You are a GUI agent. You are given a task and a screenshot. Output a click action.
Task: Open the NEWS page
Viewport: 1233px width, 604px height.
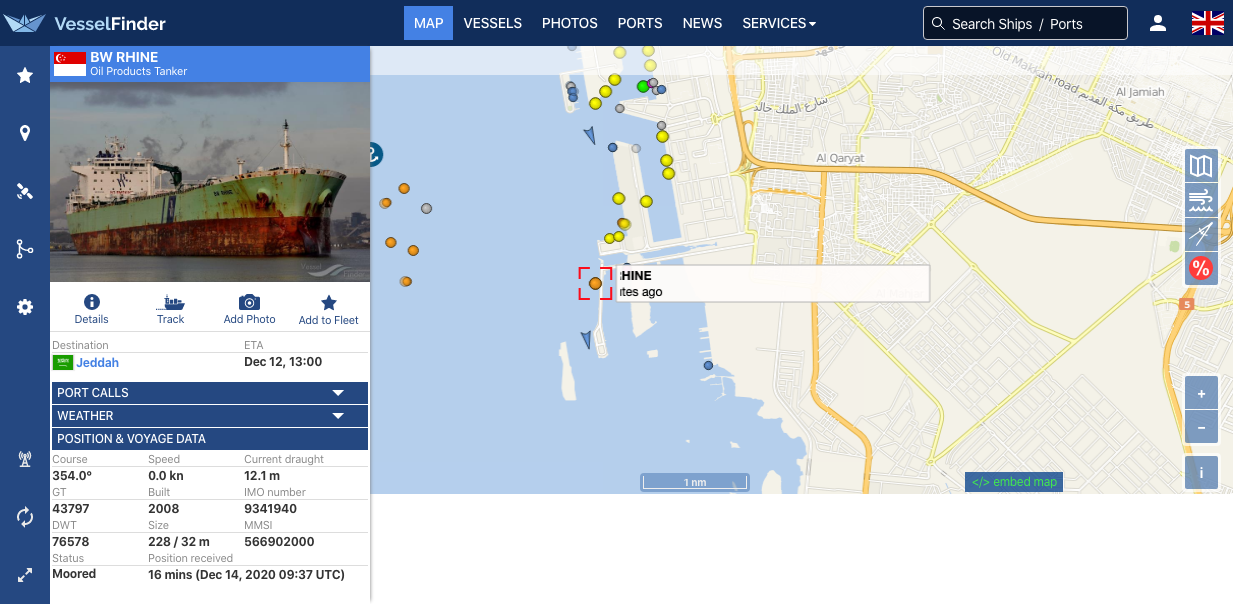click(702, 23)
